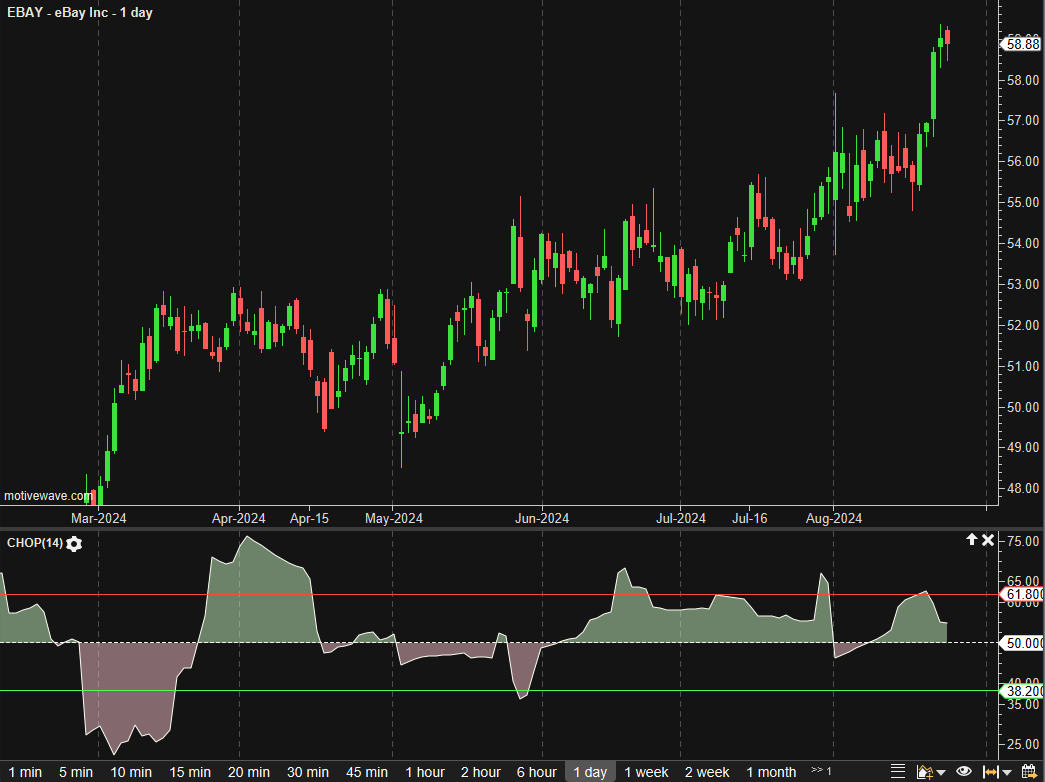Select the active 1 day timeframe
This screenshot has width=1045, height=782.
(x=589, y=772)
